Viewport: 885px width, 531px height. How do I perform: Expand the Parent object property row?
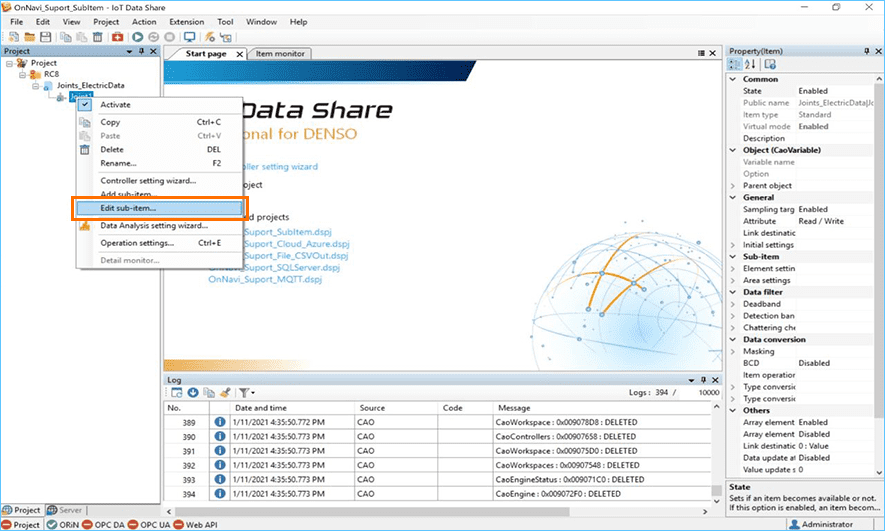733,185
